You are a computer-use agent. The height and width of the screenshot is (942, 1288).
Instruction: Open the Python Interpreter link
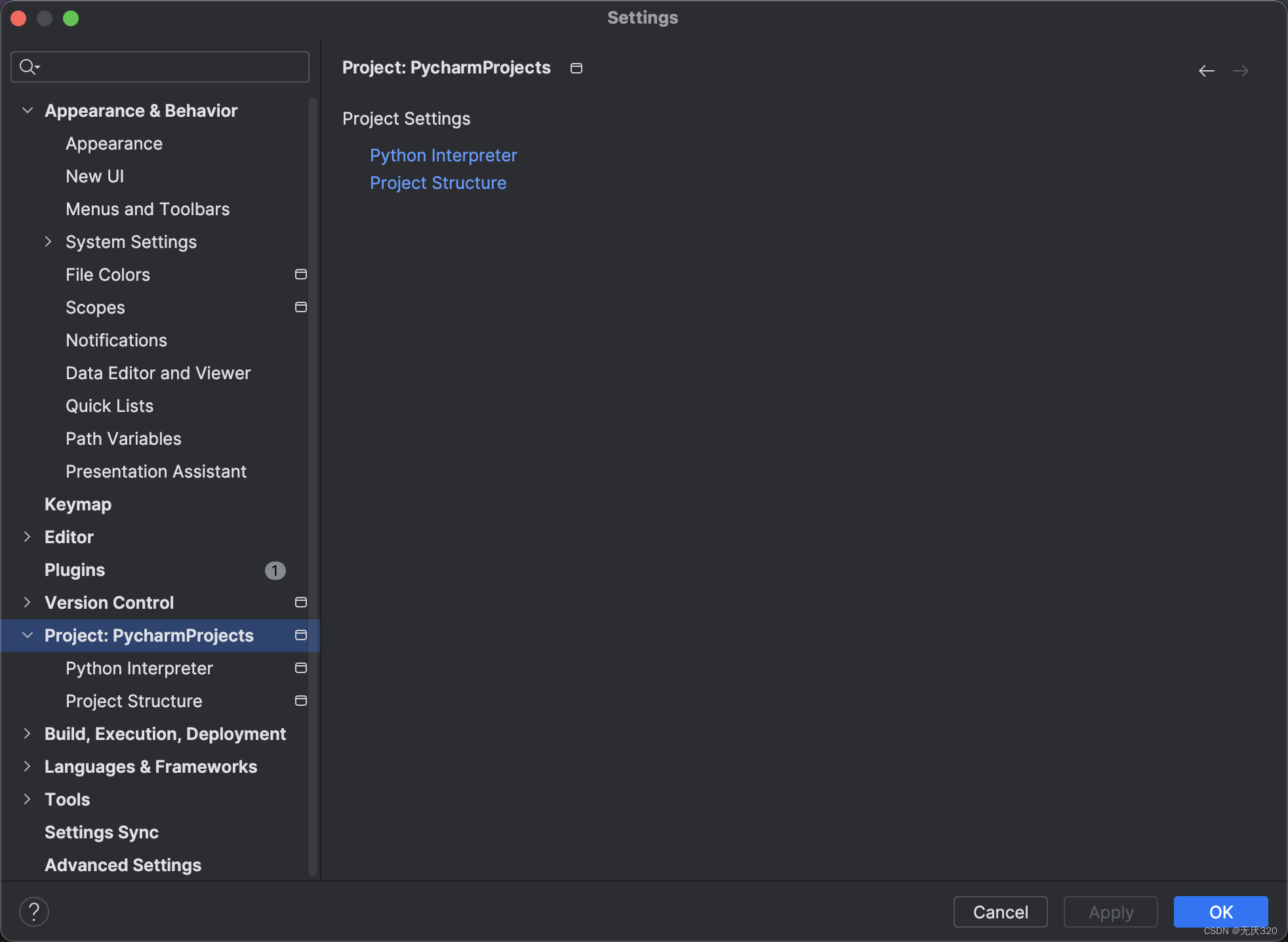click(x=443, y=155)
